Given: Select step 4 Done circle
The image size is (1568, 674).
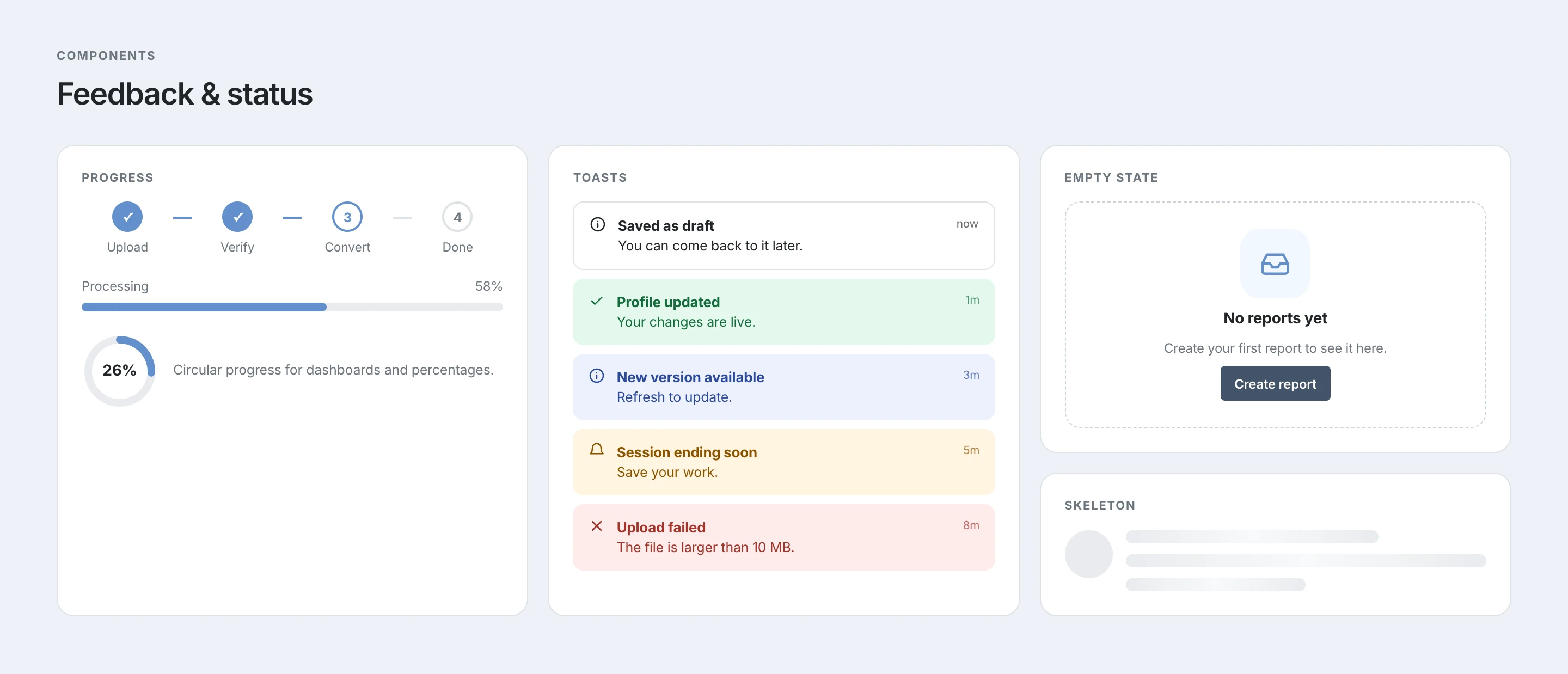Looking at the screenshot, I should pyautogui.click(x=457, y=217).
